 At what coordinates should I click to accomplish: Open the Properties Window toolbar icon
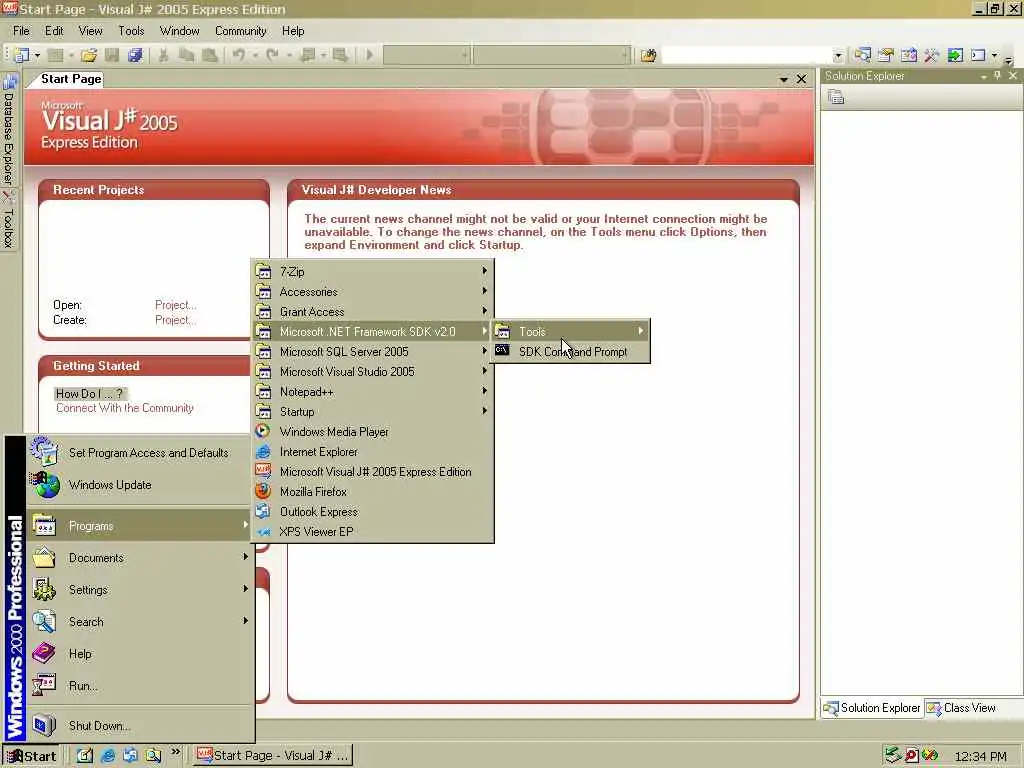886,56
